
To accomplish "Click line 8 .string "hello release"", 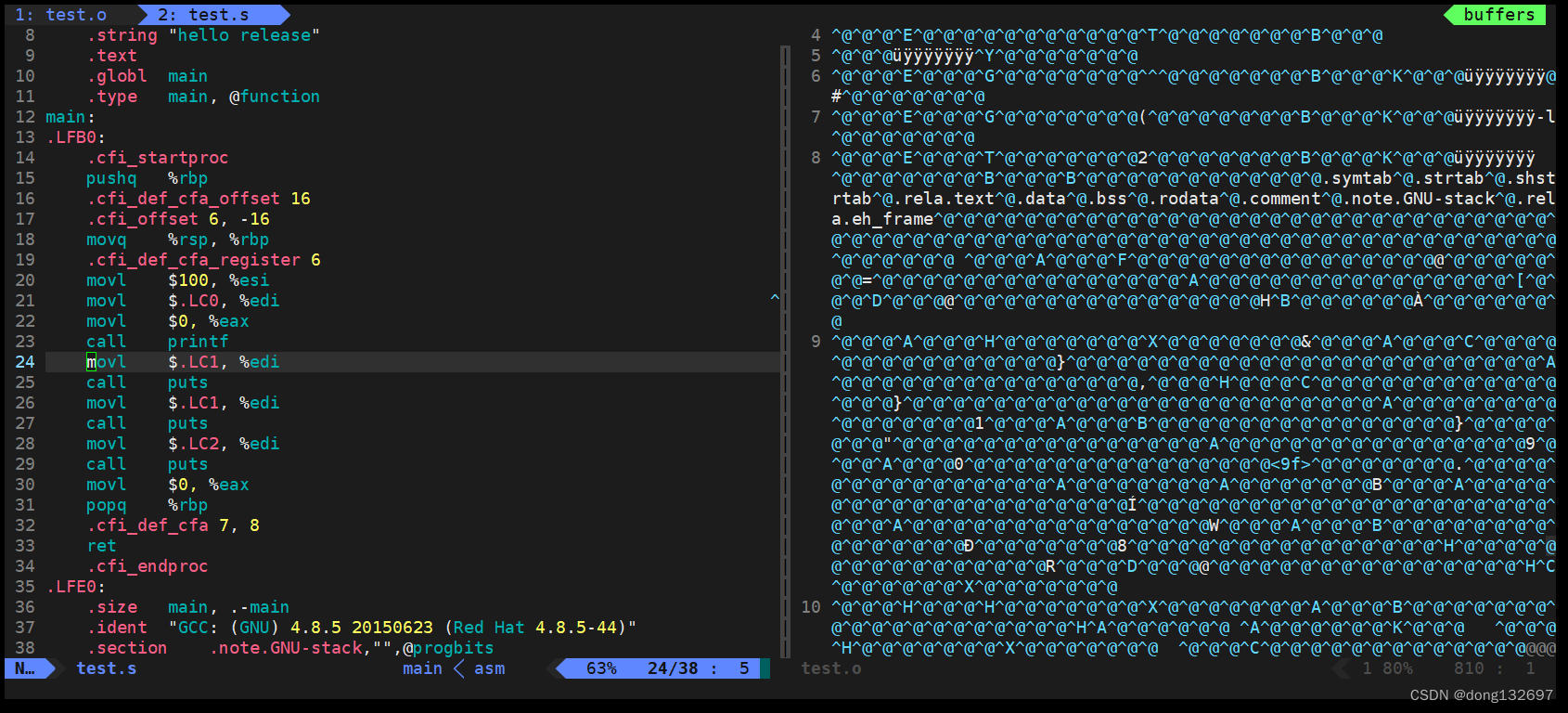I will click(203, 35).
